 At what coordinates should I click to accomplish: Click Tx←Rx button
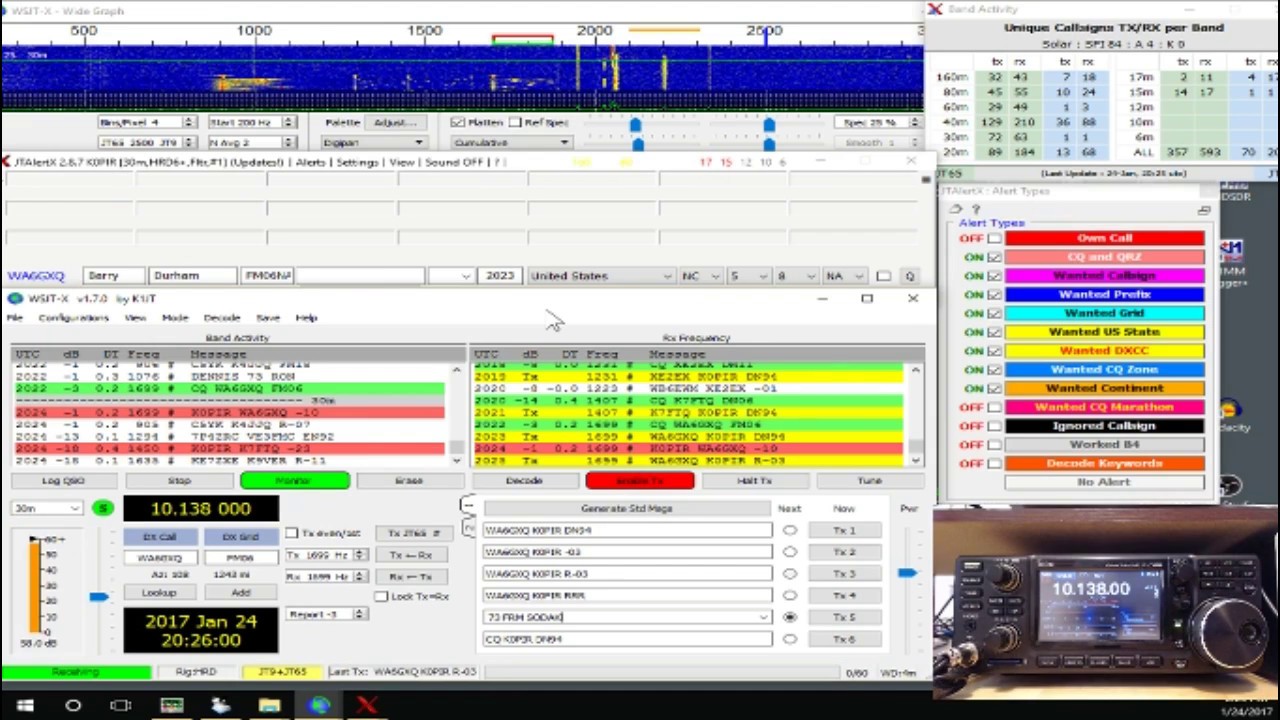click(x=410, y=555)
